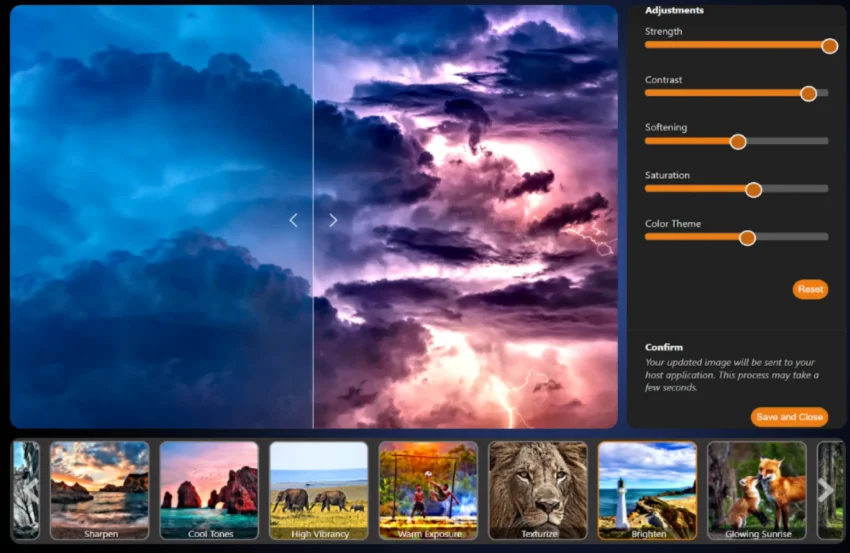Image resolution: width=850 pixels, height=553 pixels.
Task: Go back in the preset strip with the left chevron
Action: pyautogui.click(x=30, y=490)
